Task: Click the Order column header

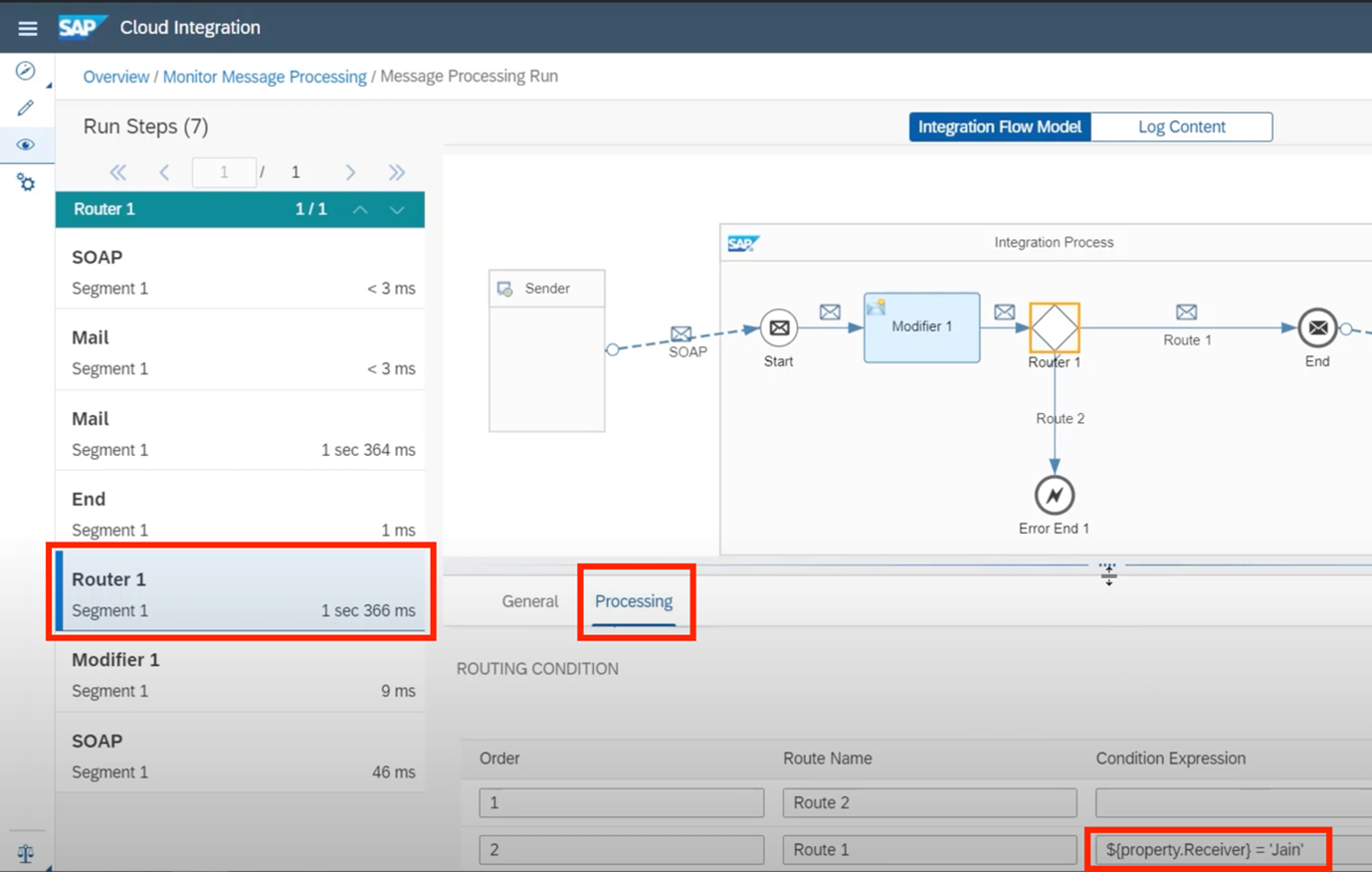Action: click(499, 759)
